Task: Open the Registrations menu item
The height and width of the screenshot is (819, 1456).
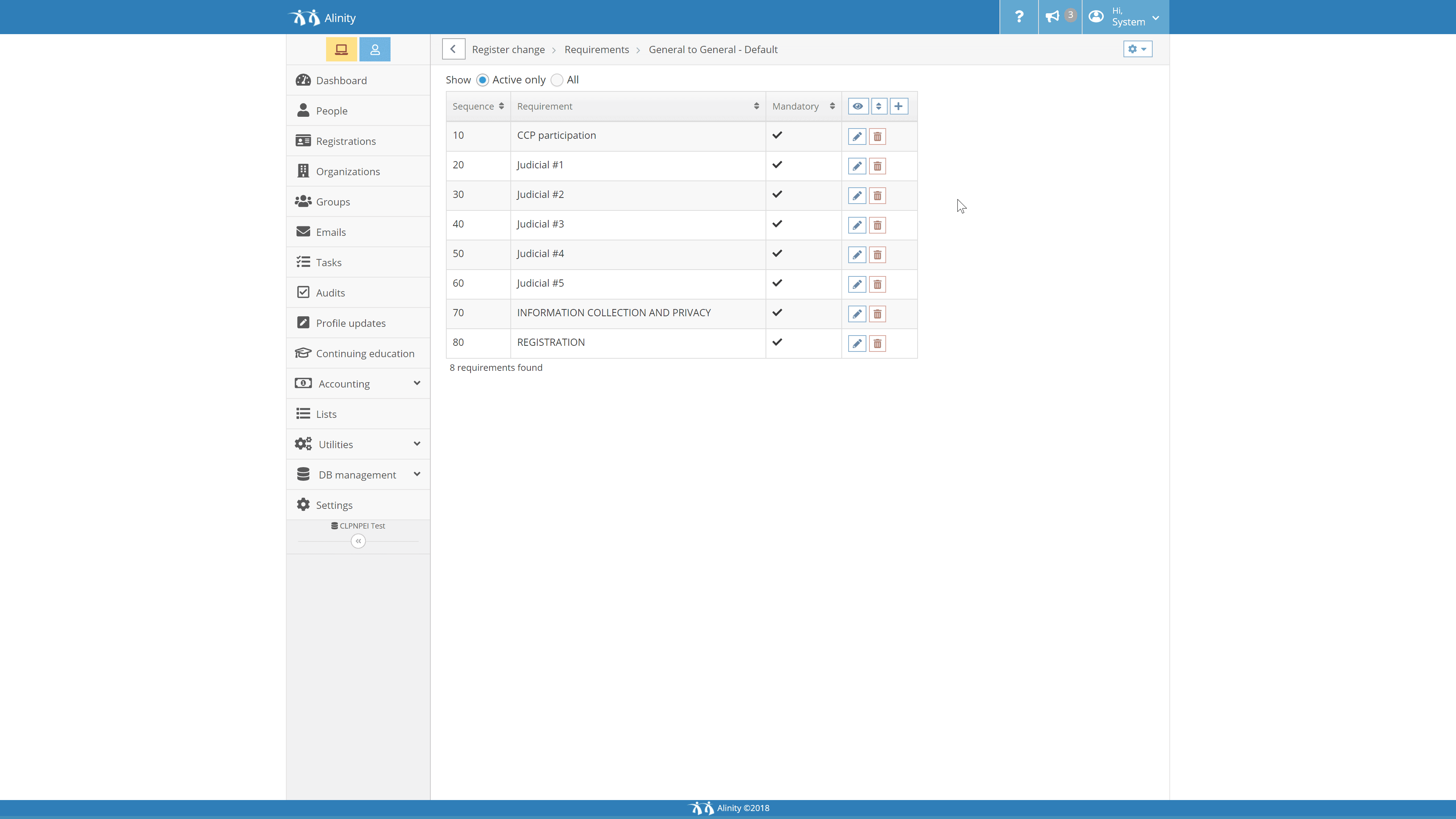Action: (x=358, y=141)
